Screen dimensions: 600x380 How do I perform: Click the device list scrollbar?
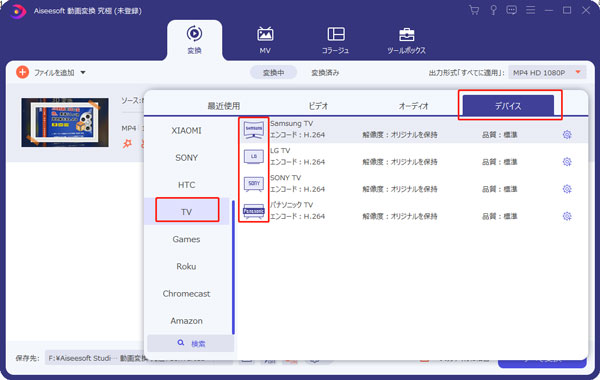pos(233,267)
